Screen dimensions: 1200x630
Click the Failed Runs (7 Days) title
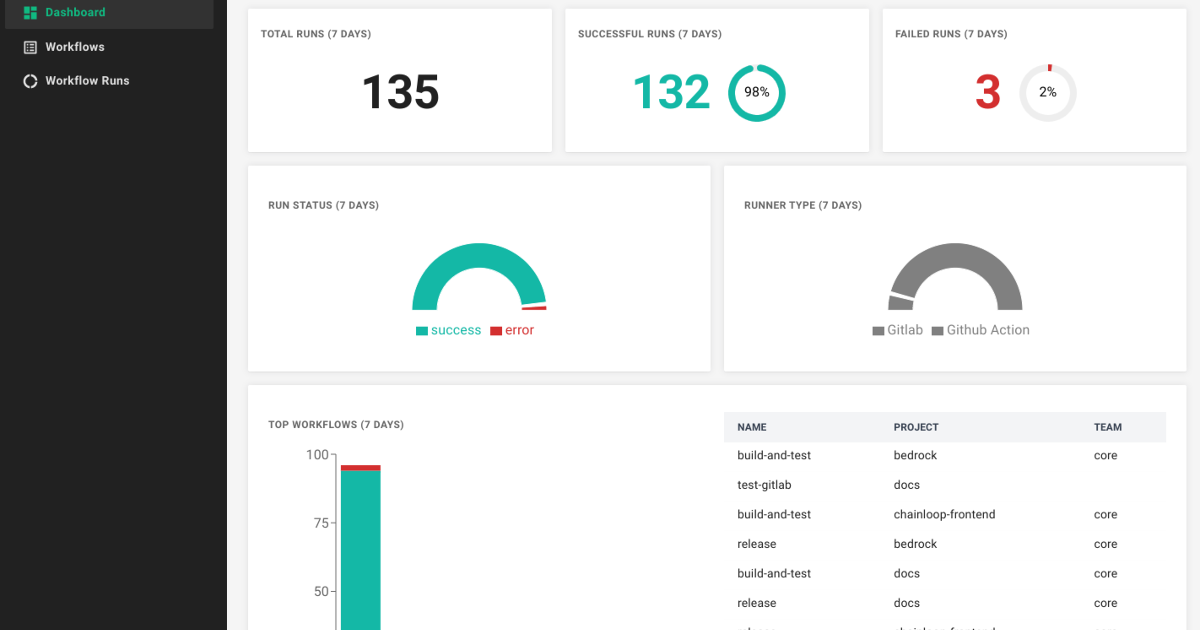click(951, 34)
